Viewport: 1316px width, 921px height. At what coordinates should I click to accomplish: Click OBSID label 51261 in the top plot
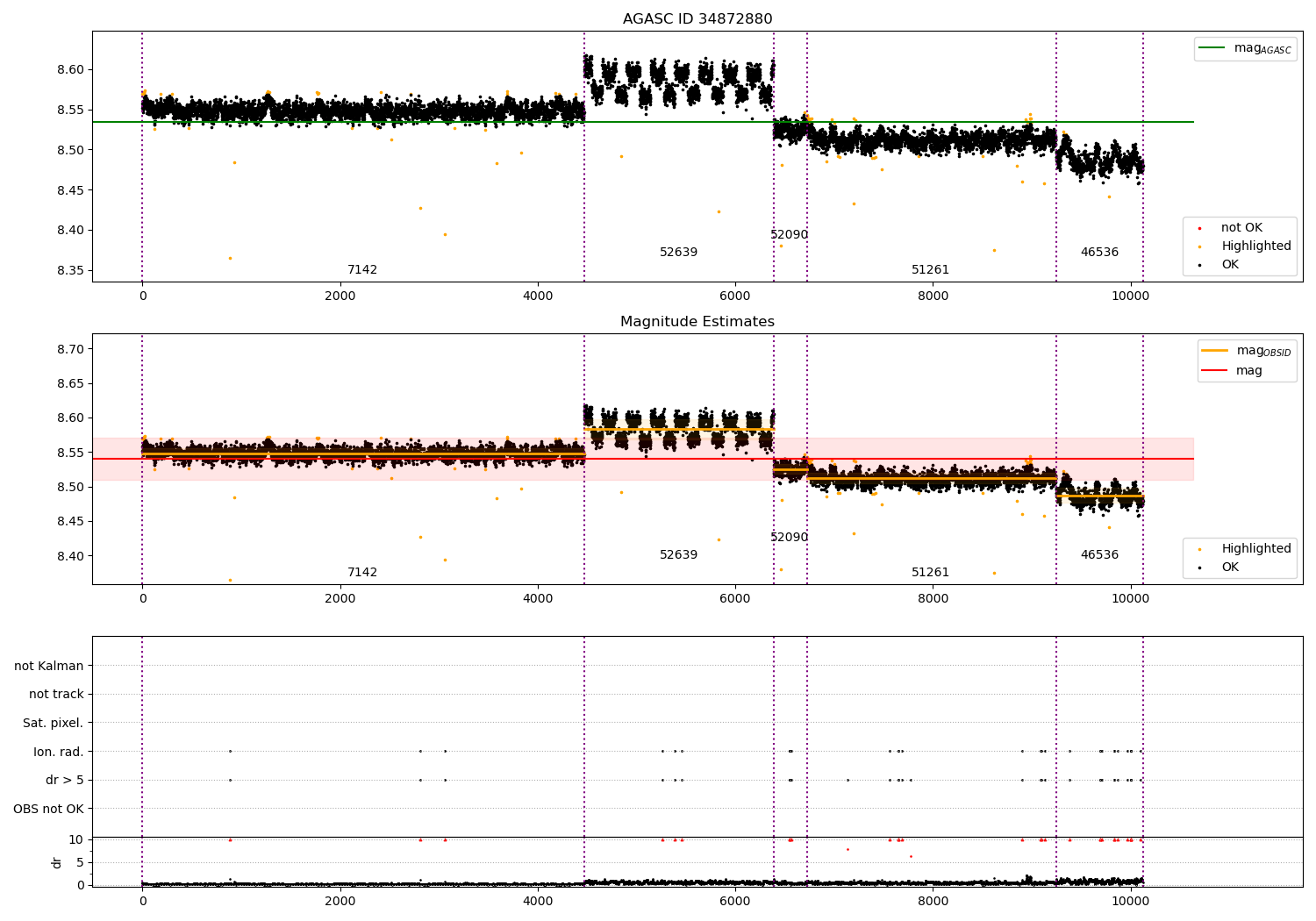930,270
